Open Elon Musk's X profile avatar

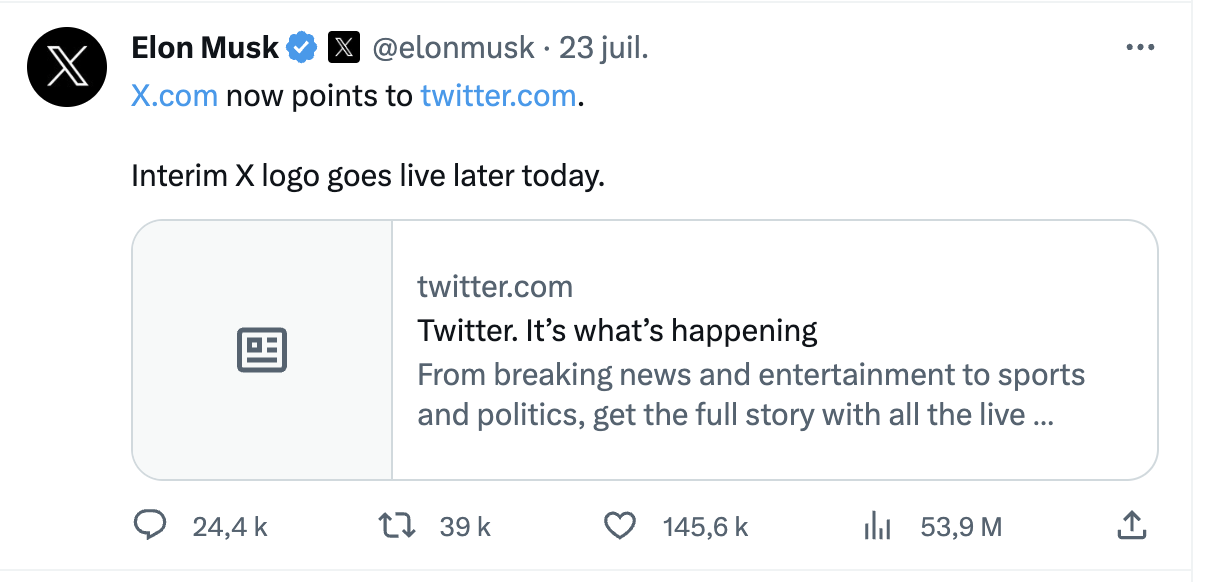(x=67, y=67)
